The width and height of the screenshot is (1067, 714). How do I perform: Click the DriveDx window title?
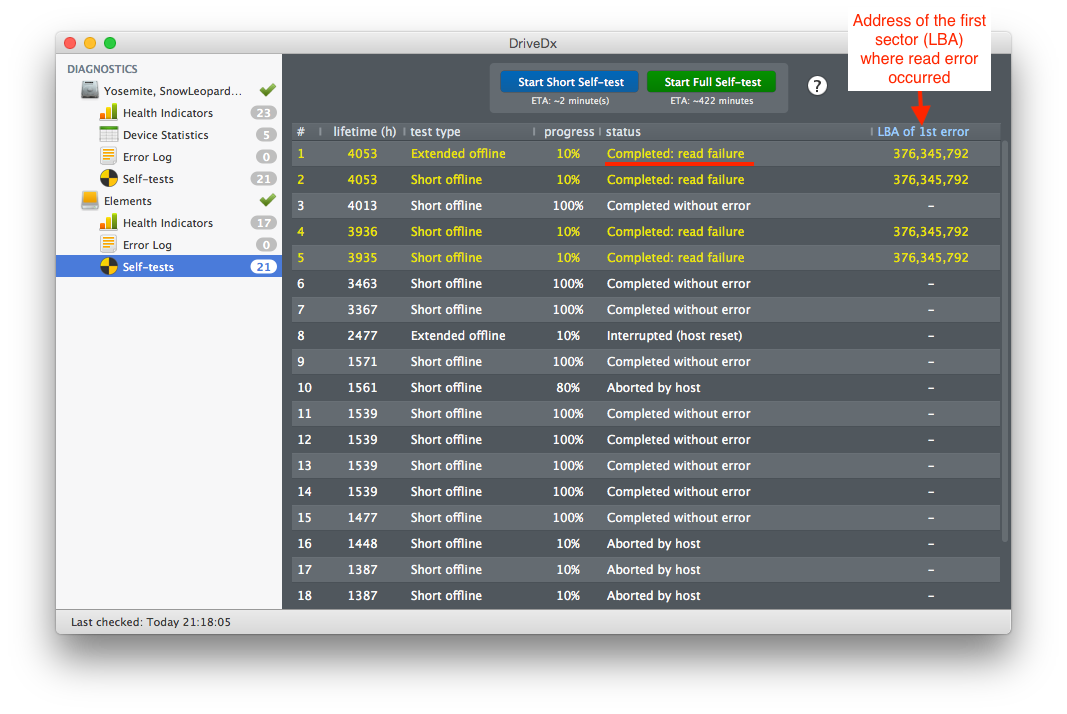click(x=533, y=43)
